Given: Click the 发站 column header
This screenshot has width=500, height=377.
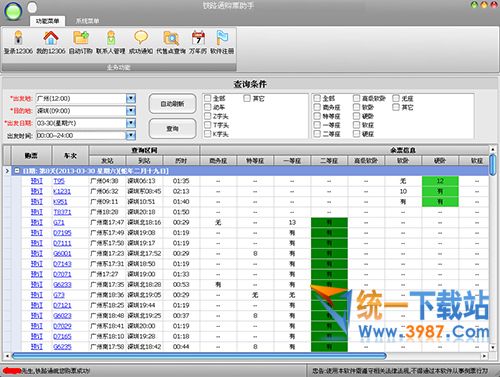Looking at the screenshot, I should tap(107, 161).
